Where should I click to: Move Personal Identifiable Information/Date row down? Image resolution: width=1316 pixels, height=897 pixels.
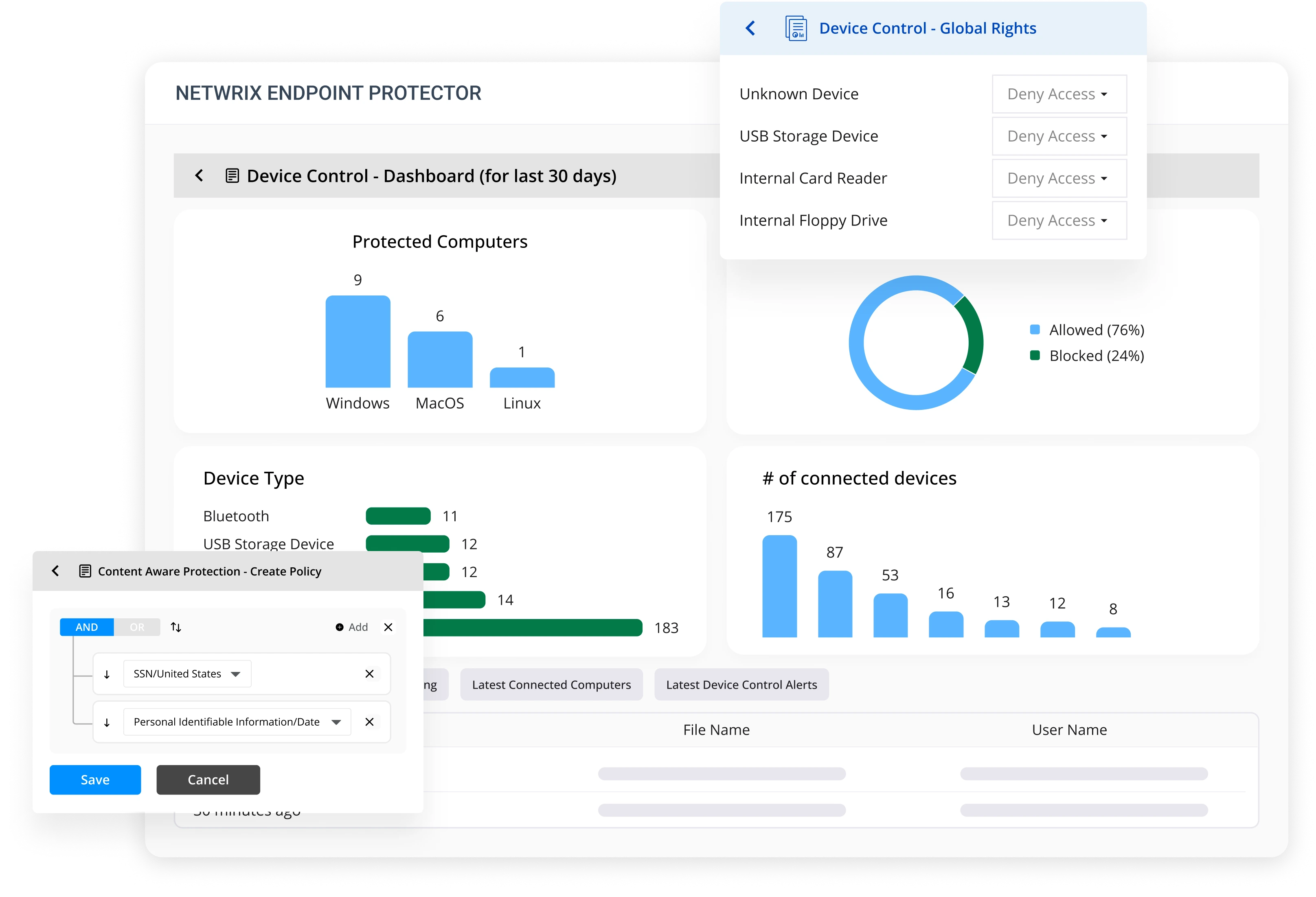click(x=107, y=722)
